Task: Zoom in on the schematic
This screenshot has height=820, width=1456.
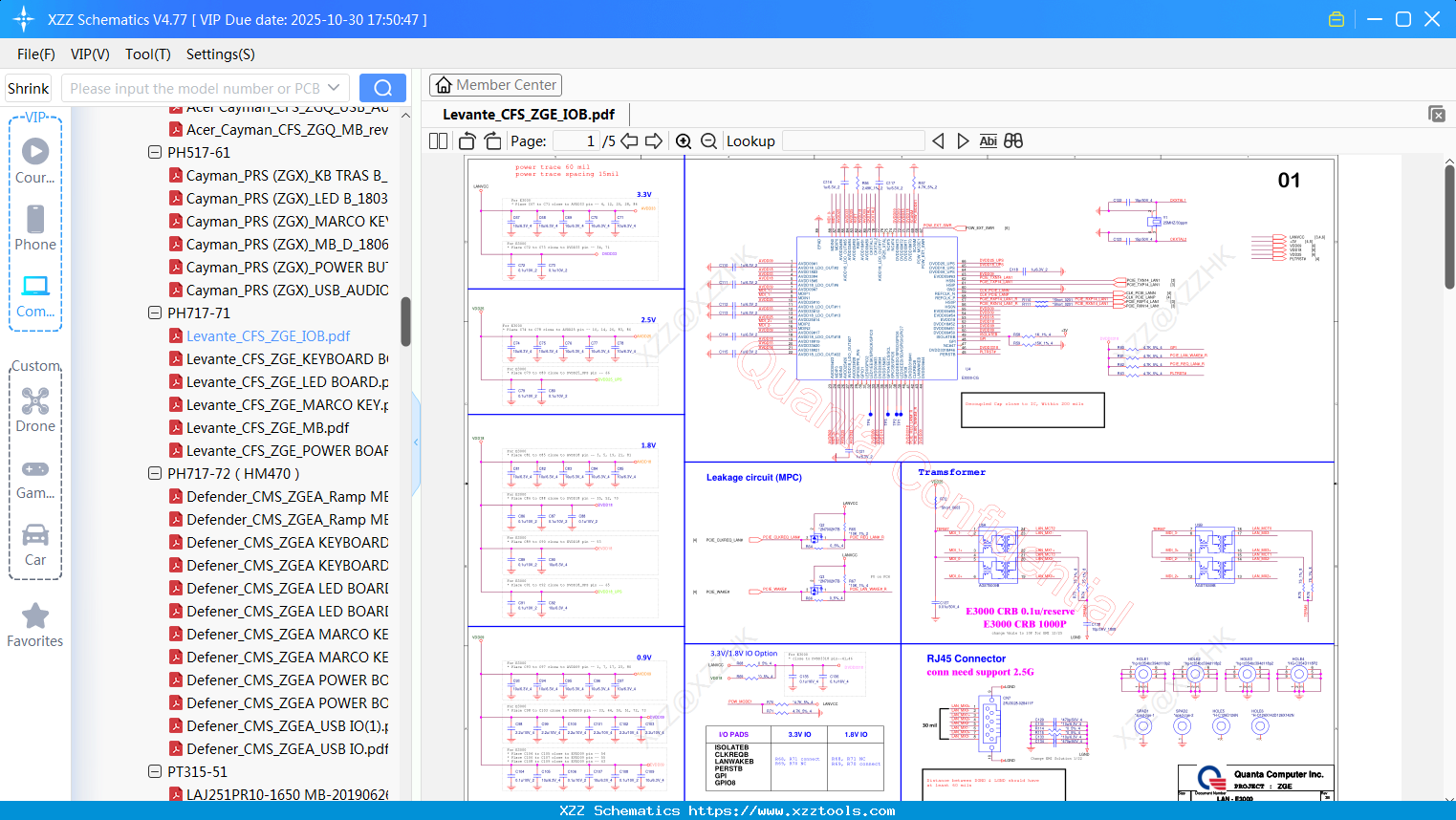Action: click(x=684, y=141)
